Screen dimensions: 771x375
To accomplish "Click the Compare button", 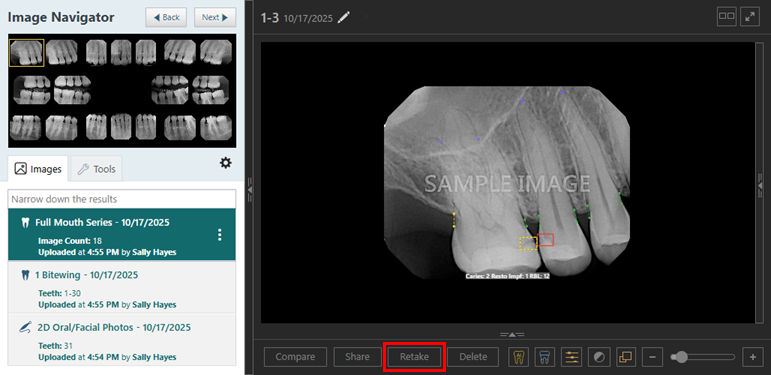I will 296,357.
